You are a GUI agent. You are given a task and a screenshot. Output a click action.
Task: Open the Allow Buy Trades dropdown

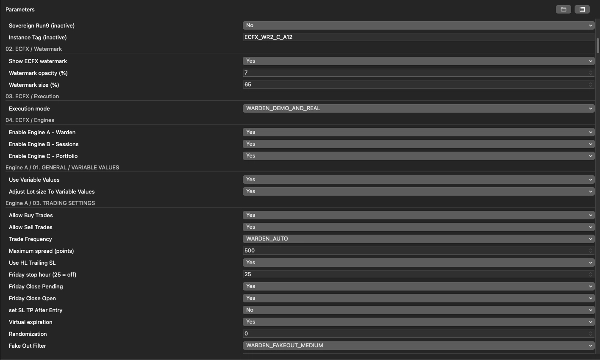(x=419, y=215)
